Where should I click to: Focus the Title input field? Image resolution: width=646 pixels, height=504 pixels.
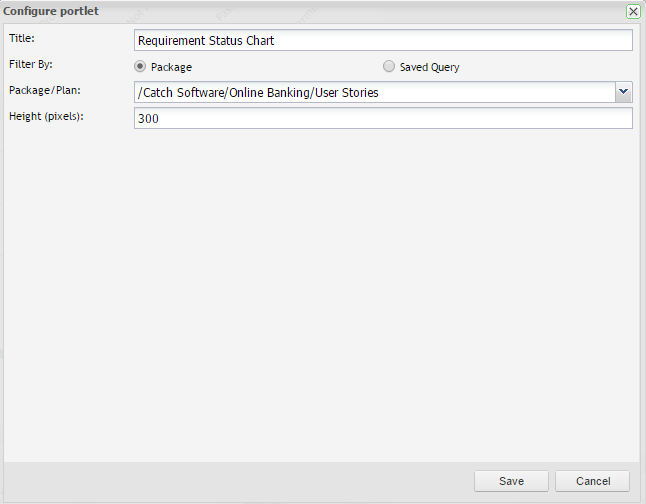(x=383, y=40)
